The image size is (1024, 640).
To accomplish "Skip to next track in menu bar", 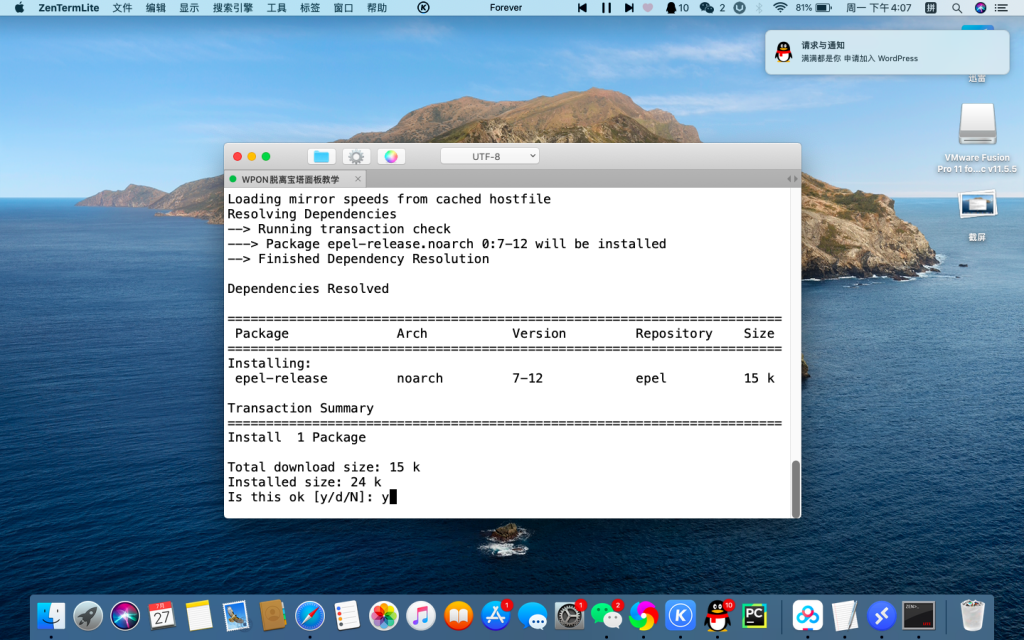I will pos(629,8).
